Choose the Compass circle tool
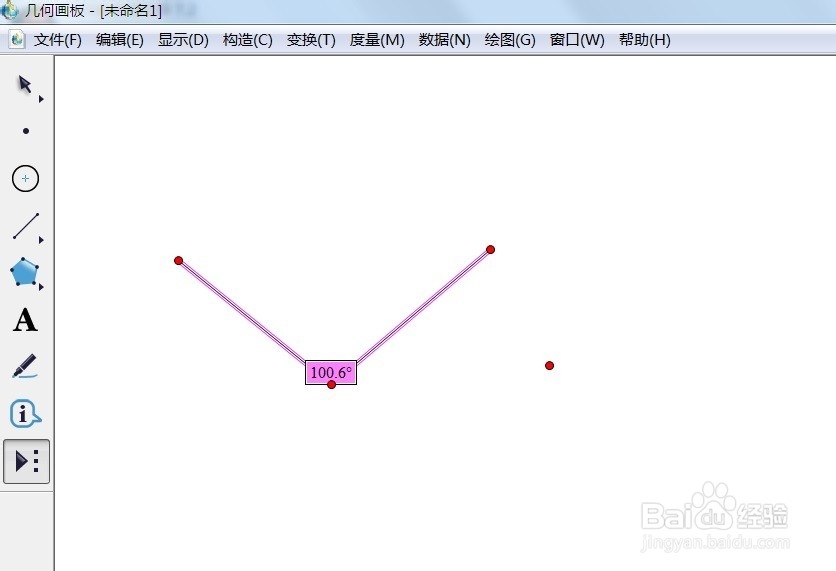 [26, 178]
